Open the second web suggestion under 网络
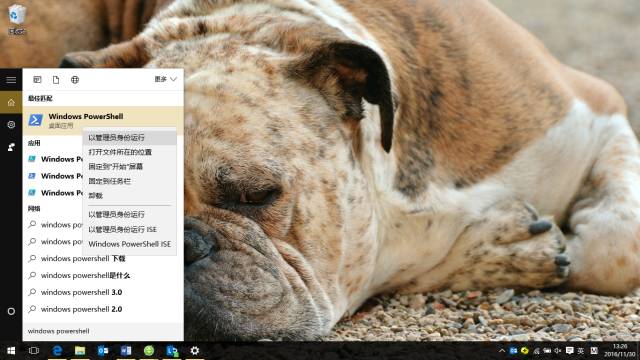The image size is (640, 360). coord(53,242)
